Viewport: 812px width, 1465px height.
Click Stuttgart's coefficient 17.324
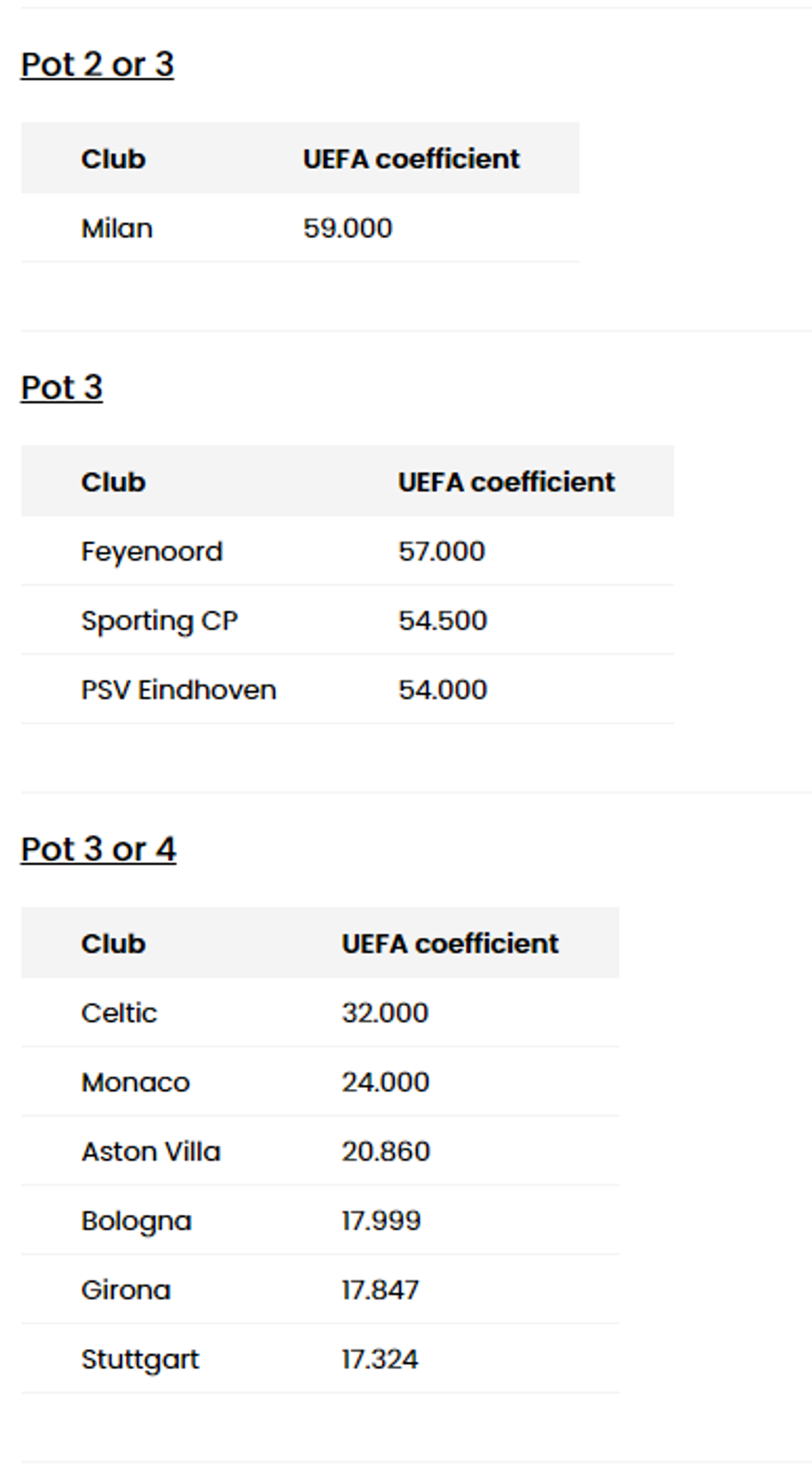379,1359
